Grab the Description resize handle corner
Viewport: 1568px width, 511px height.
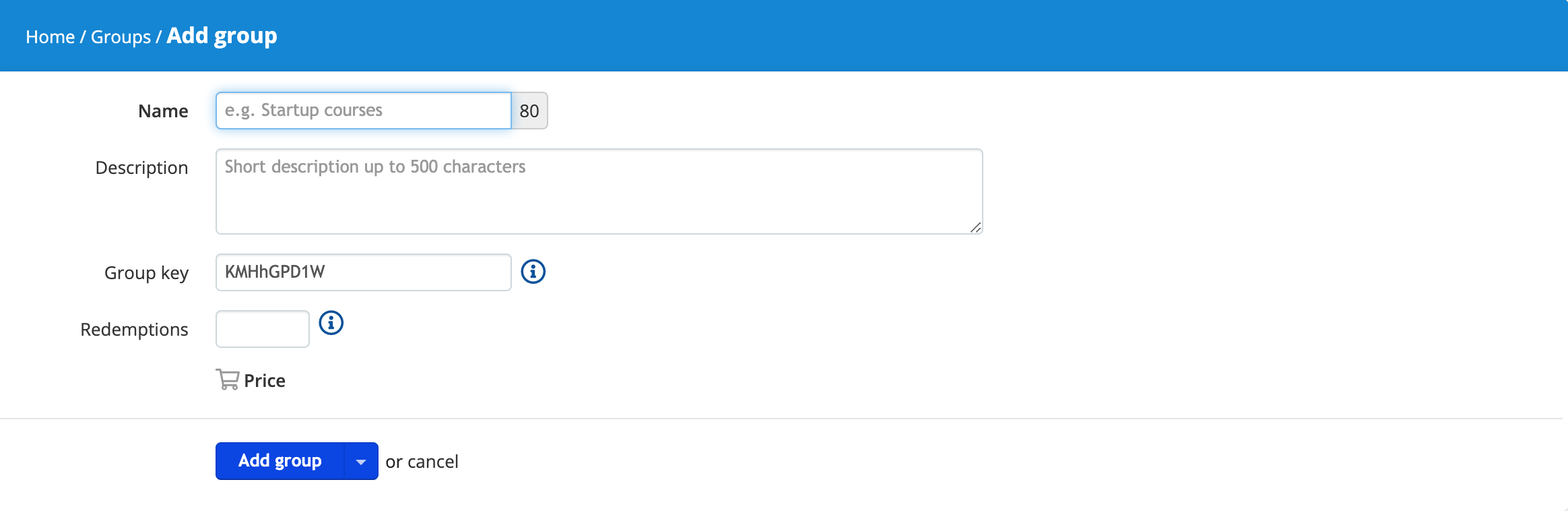(x=975, y=227)
